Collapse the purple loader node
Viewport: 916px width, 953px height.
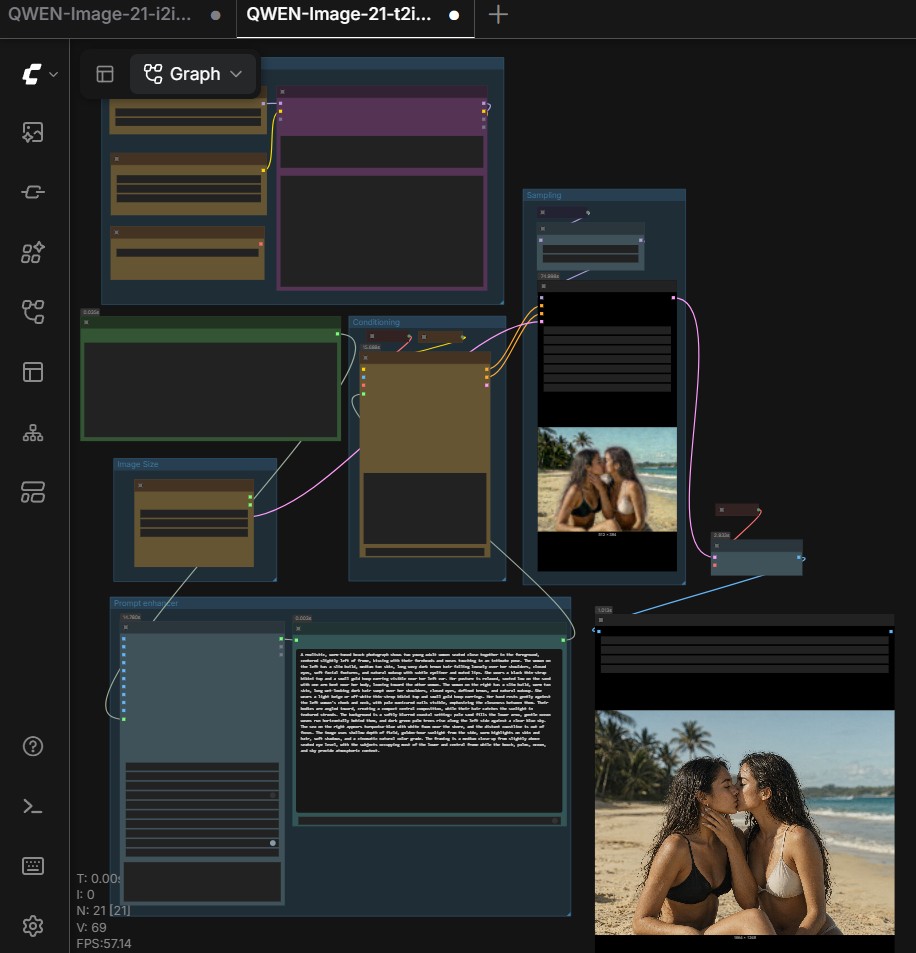[x=283, y=92]
